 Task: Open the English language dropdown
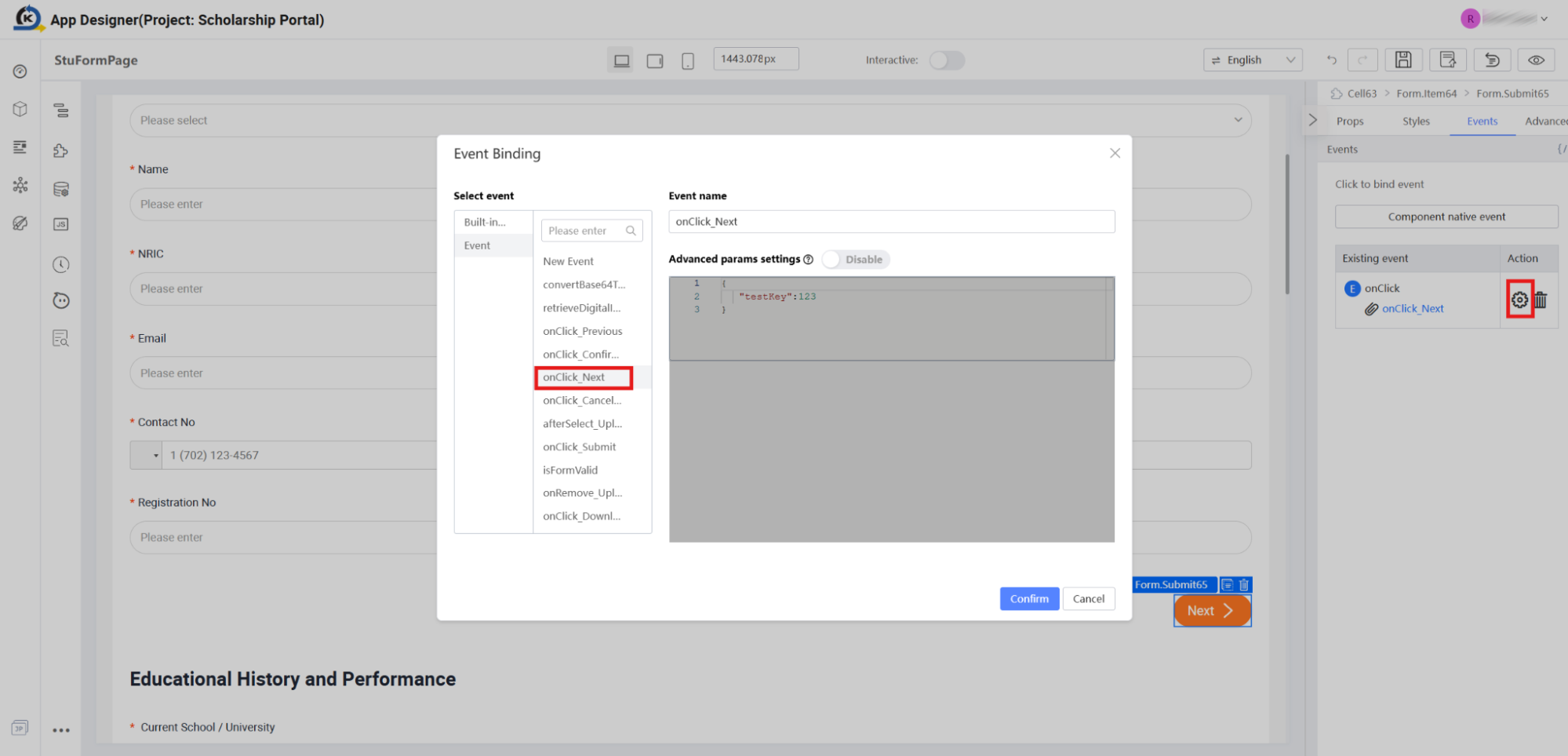(1253, 60)
